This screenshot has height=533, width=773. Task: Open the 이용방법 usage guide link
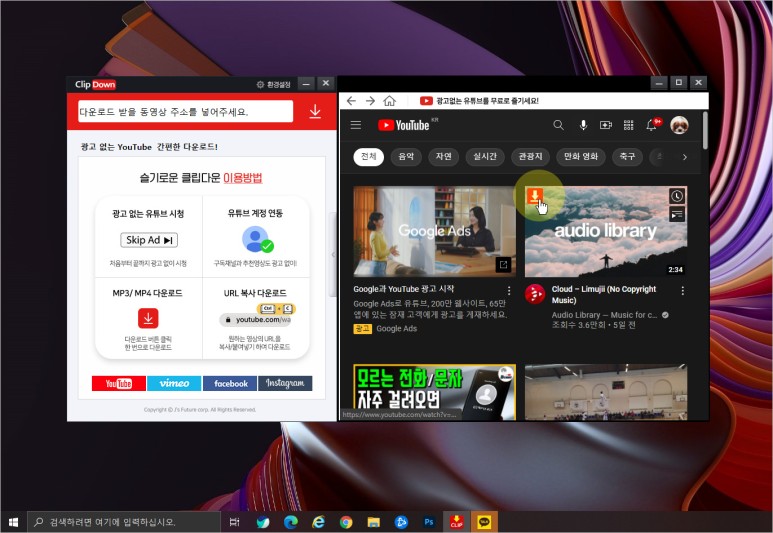coord(243,178)
